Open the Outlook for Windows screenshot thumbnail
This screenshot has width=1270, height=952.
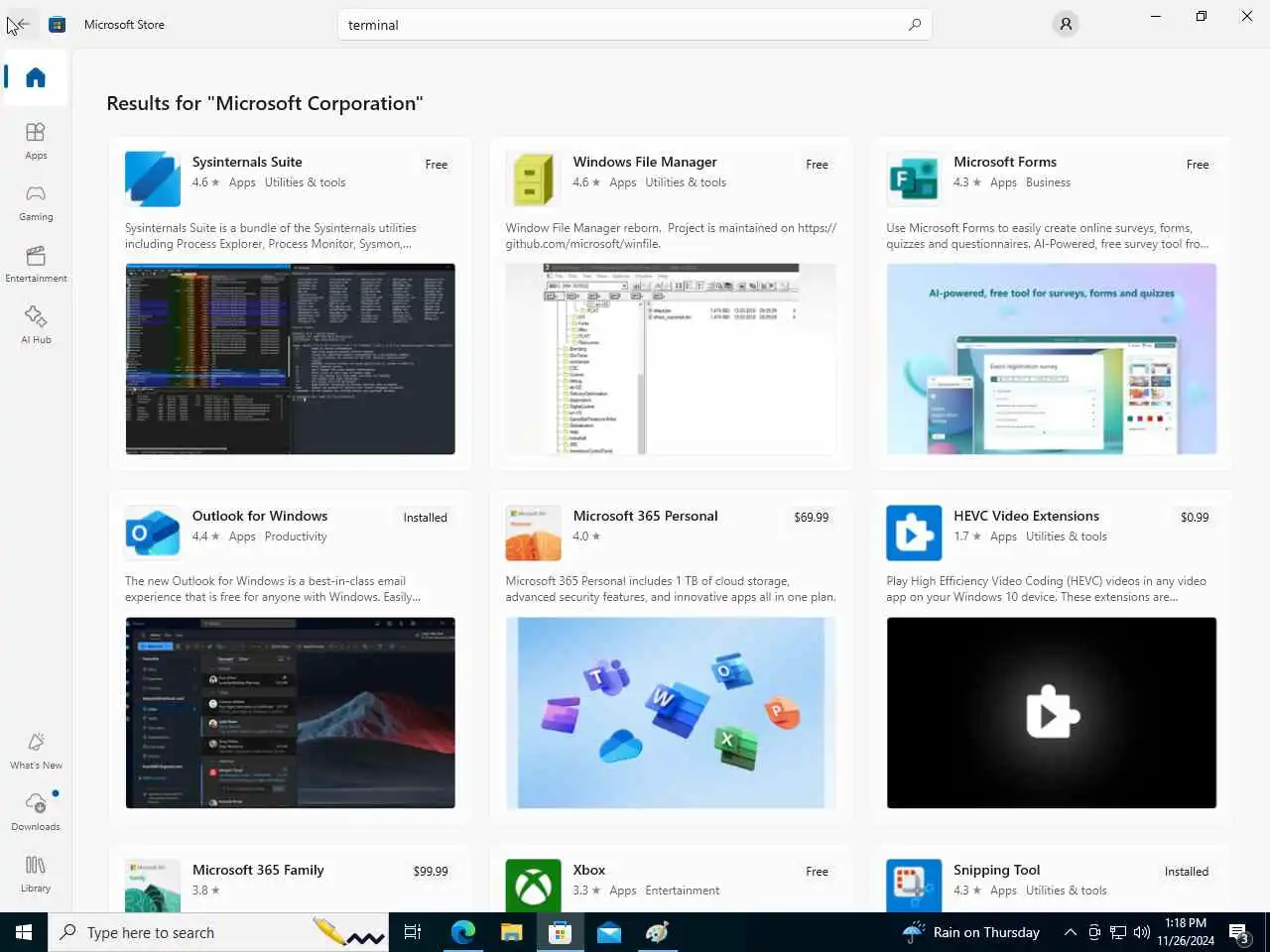pos(290,713)
